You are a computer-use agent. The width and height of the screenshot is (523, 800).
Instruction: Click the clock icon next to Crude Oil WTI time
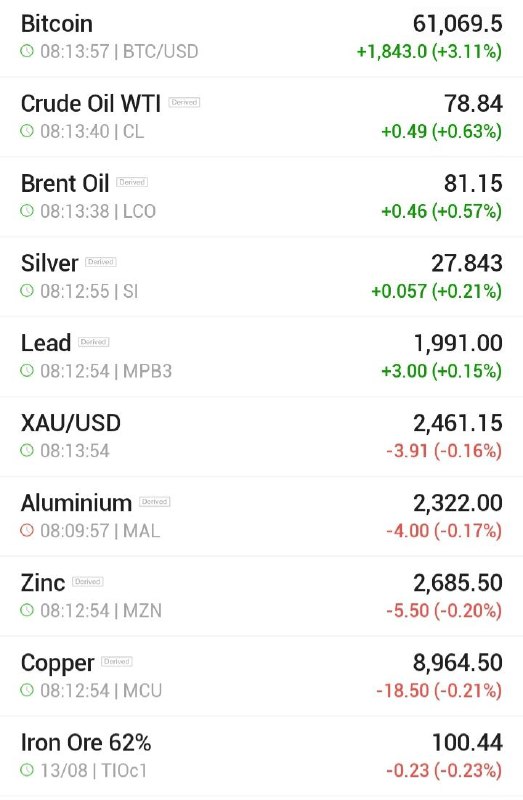click(27, 131)
